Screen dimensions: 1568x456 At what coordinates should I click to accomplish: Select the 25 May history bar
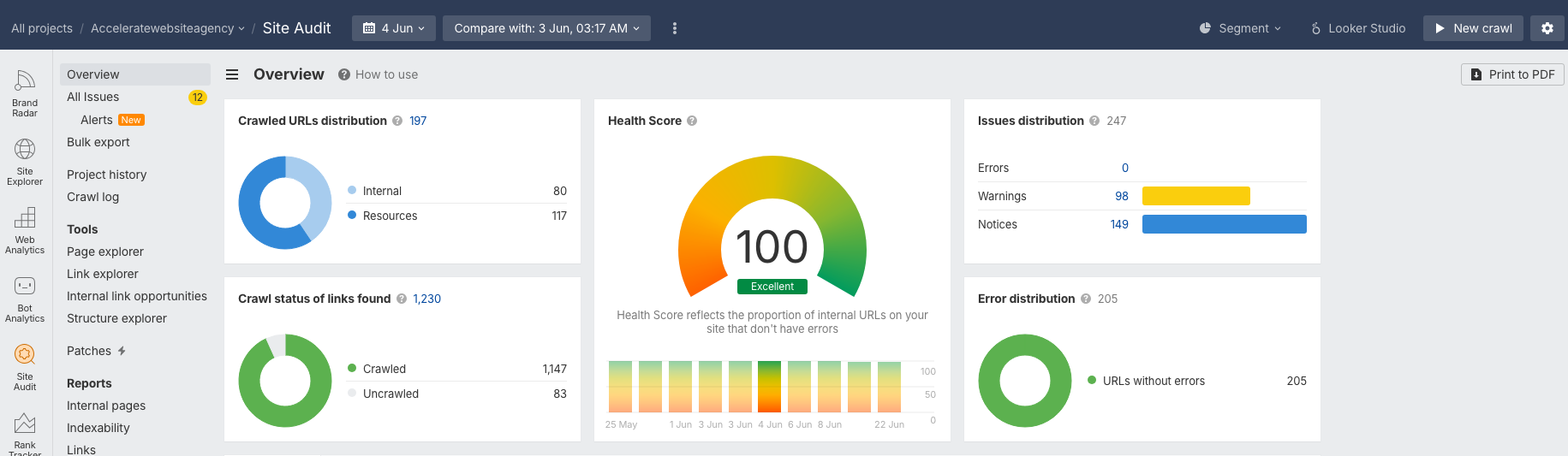(621, 387)
